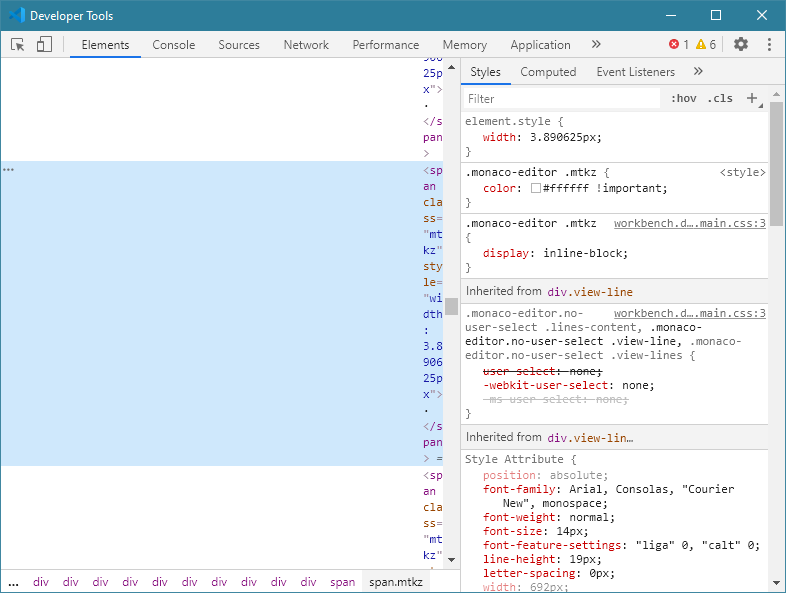Screen dimensions: 786x593
Task: Click the Styles pane scrollbar thumb
Action: pyautogui.click(x=776, y=164)
